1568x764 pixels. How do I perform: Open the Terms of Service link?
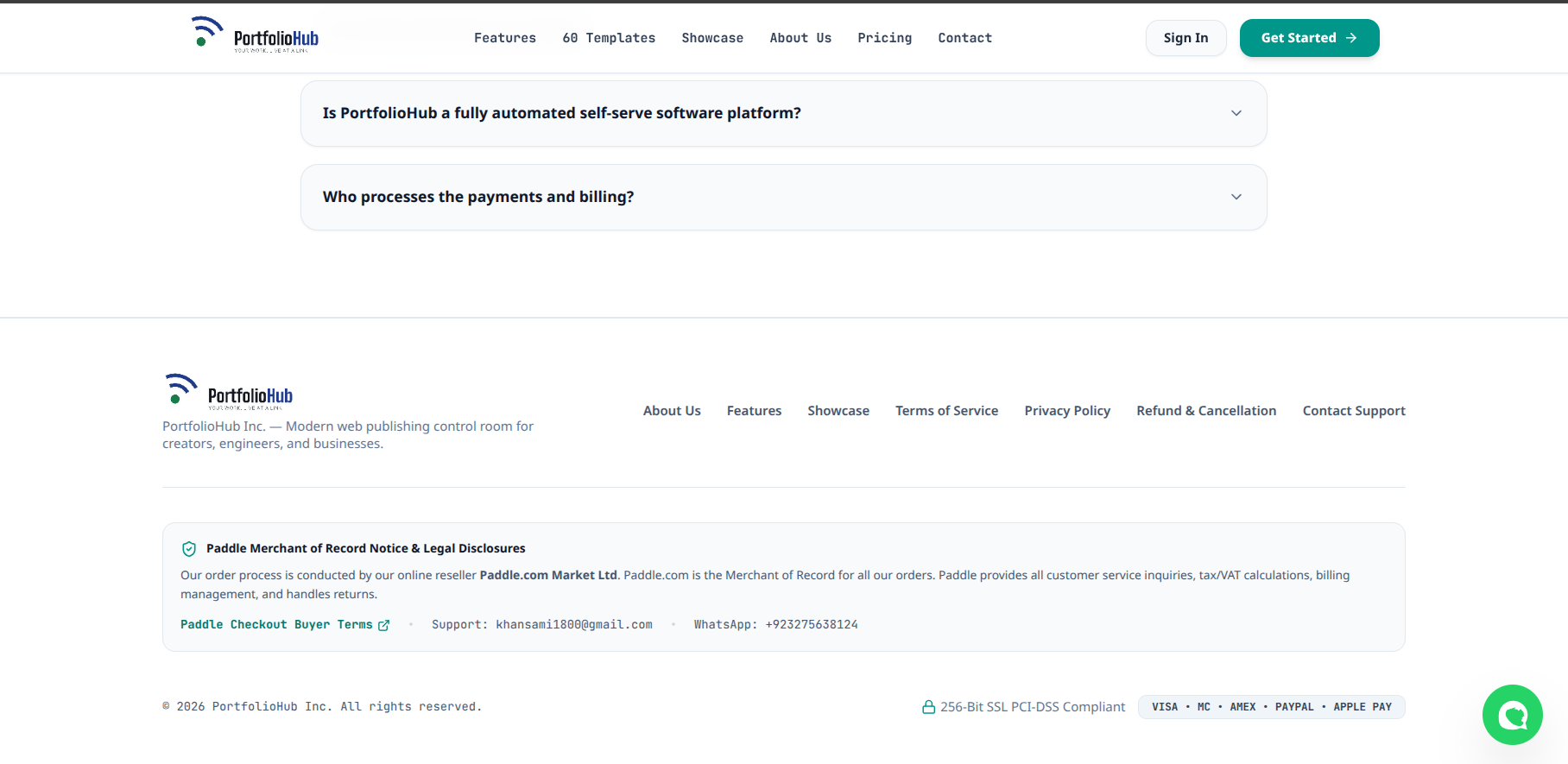(946, 411)
